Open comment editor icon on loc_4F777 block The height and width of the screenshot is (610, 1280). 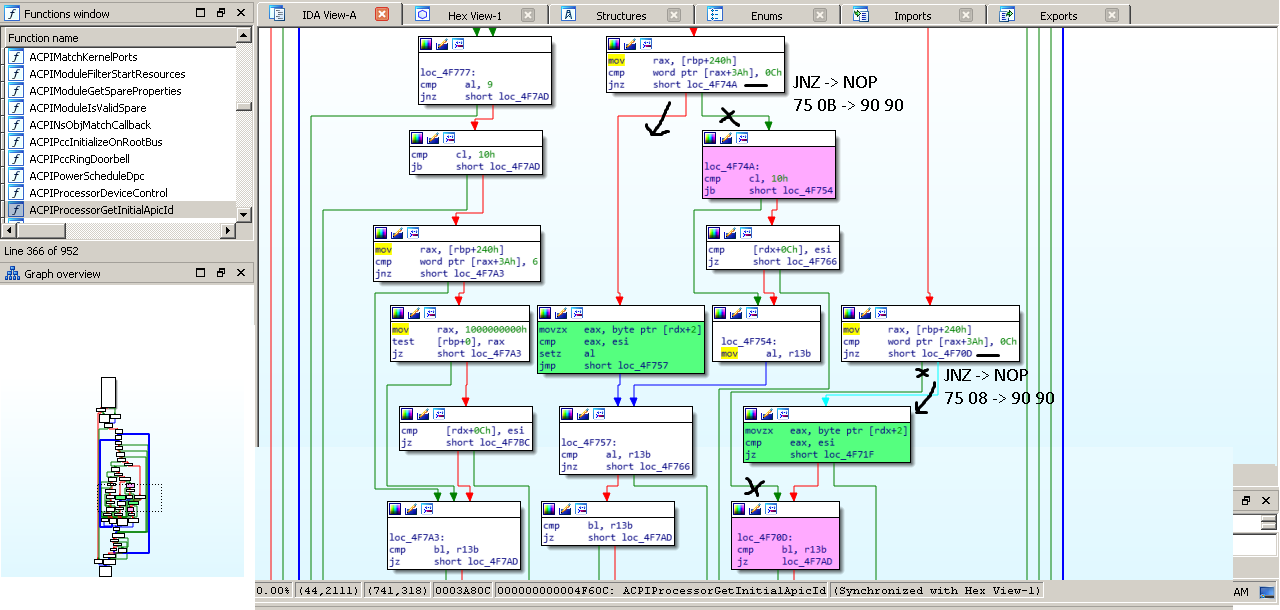442,44
